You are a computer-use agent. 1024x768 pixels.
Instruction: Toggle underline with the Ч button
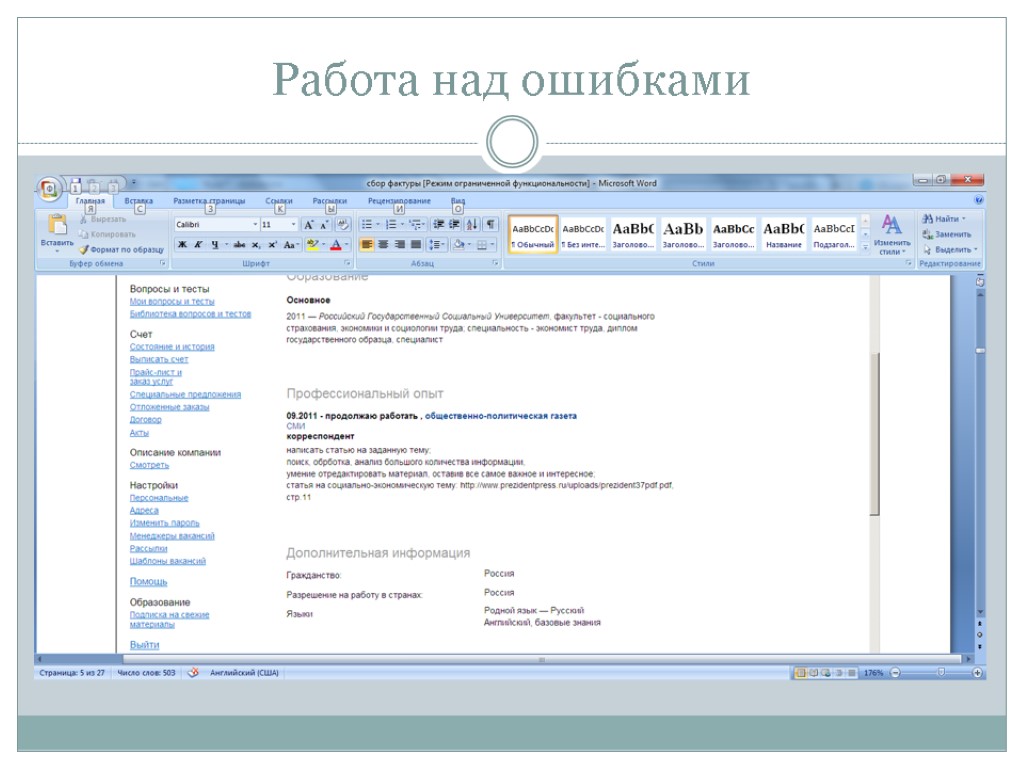click(x=214, y=244)
